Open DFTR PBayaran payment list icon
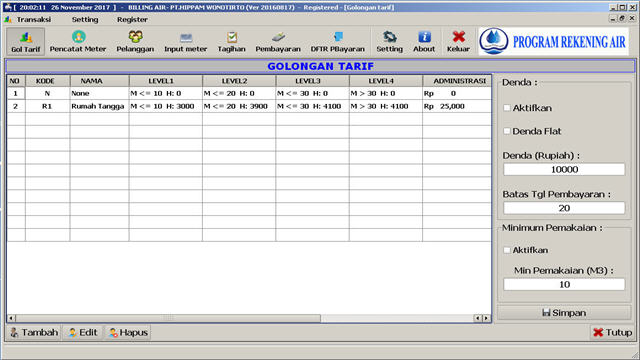Viewport: 640px width, 360px height. pos(338,41)
